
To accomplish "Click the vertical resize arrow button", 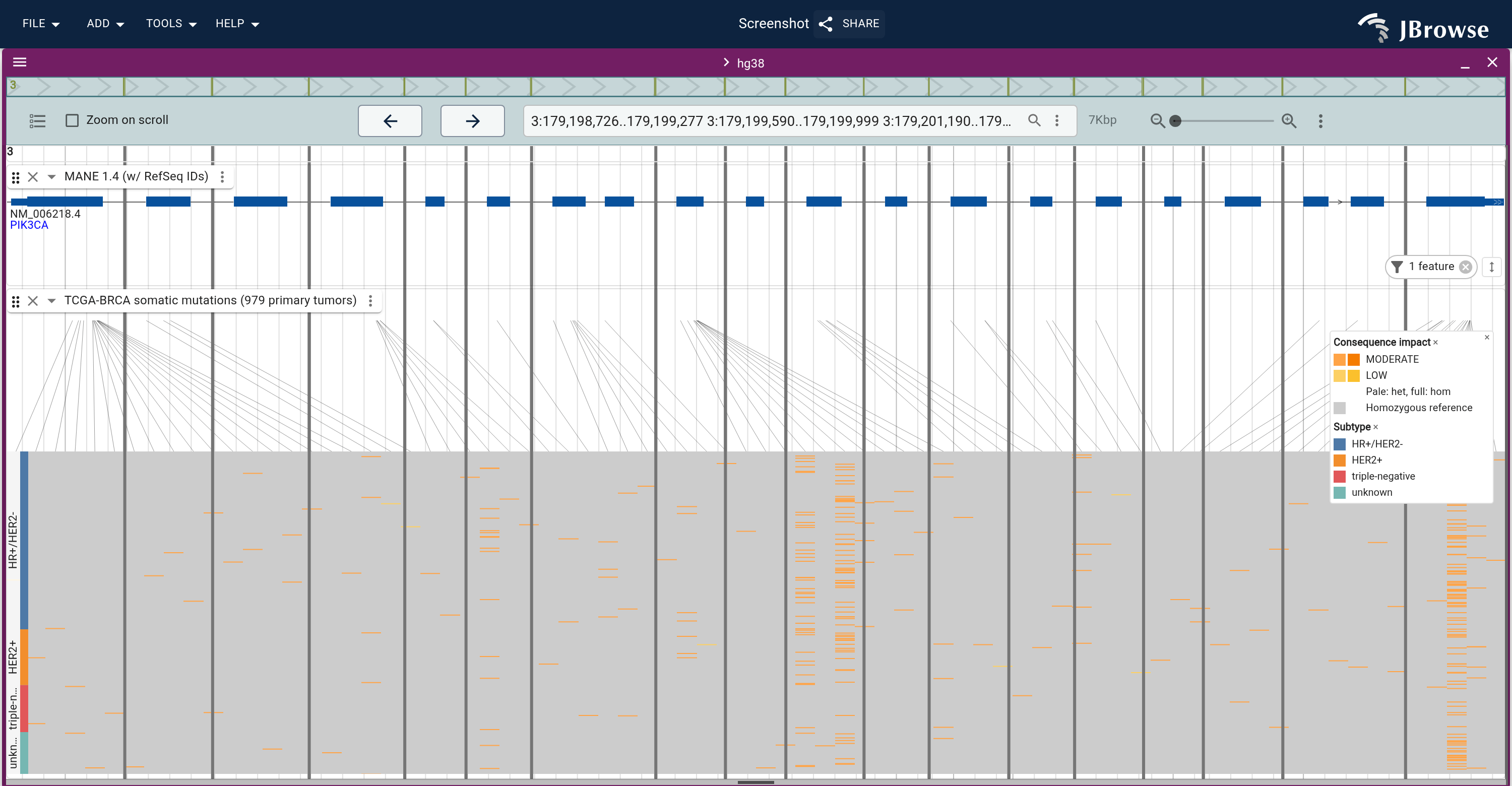I will pyautogui.click(x=1491, y=267).
